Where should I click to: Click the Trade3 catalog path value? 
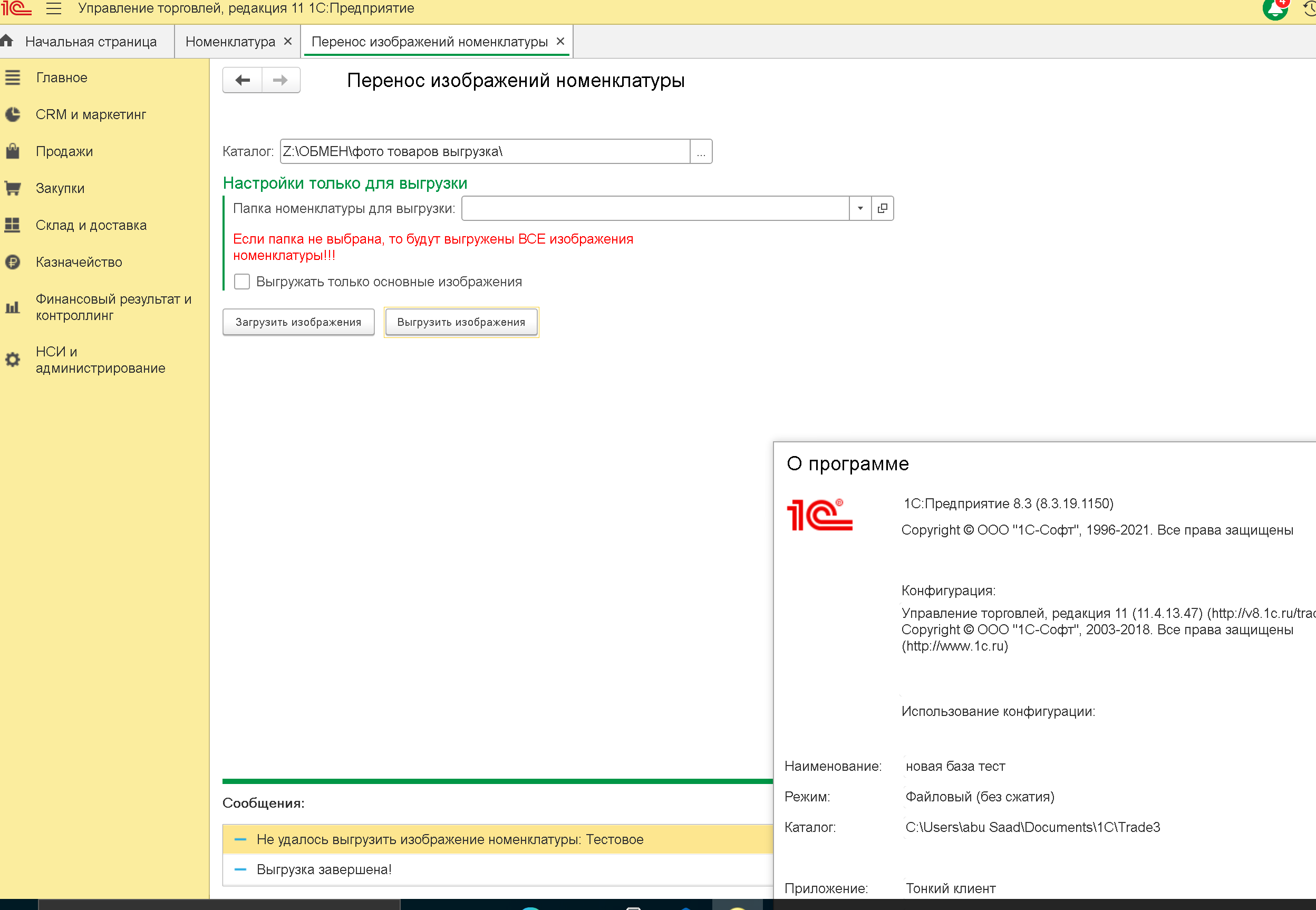pyautogui.click(x=1033, y=827)
